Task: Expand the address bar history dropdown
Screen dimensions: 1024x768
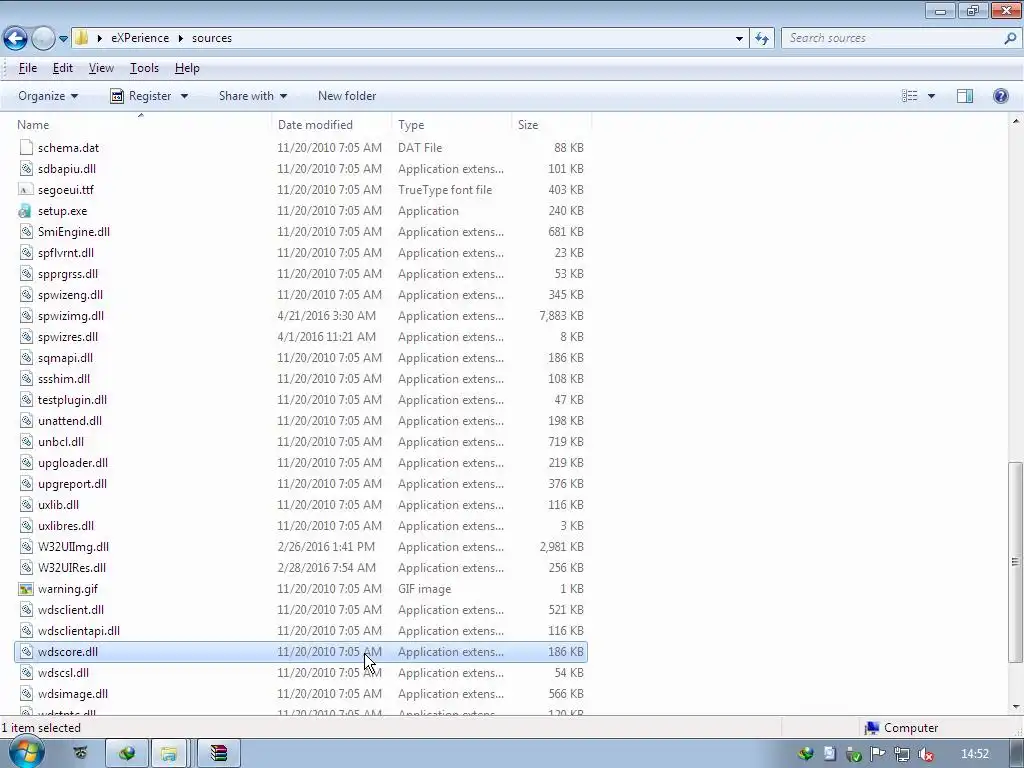Action: tap(739, 39)
